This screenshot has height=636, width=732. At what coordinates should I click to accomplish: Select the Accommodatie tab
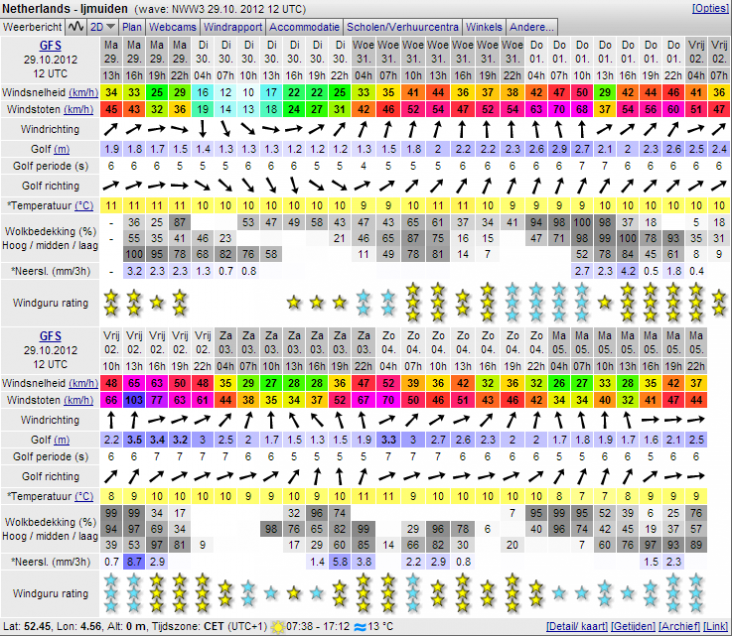305,26
